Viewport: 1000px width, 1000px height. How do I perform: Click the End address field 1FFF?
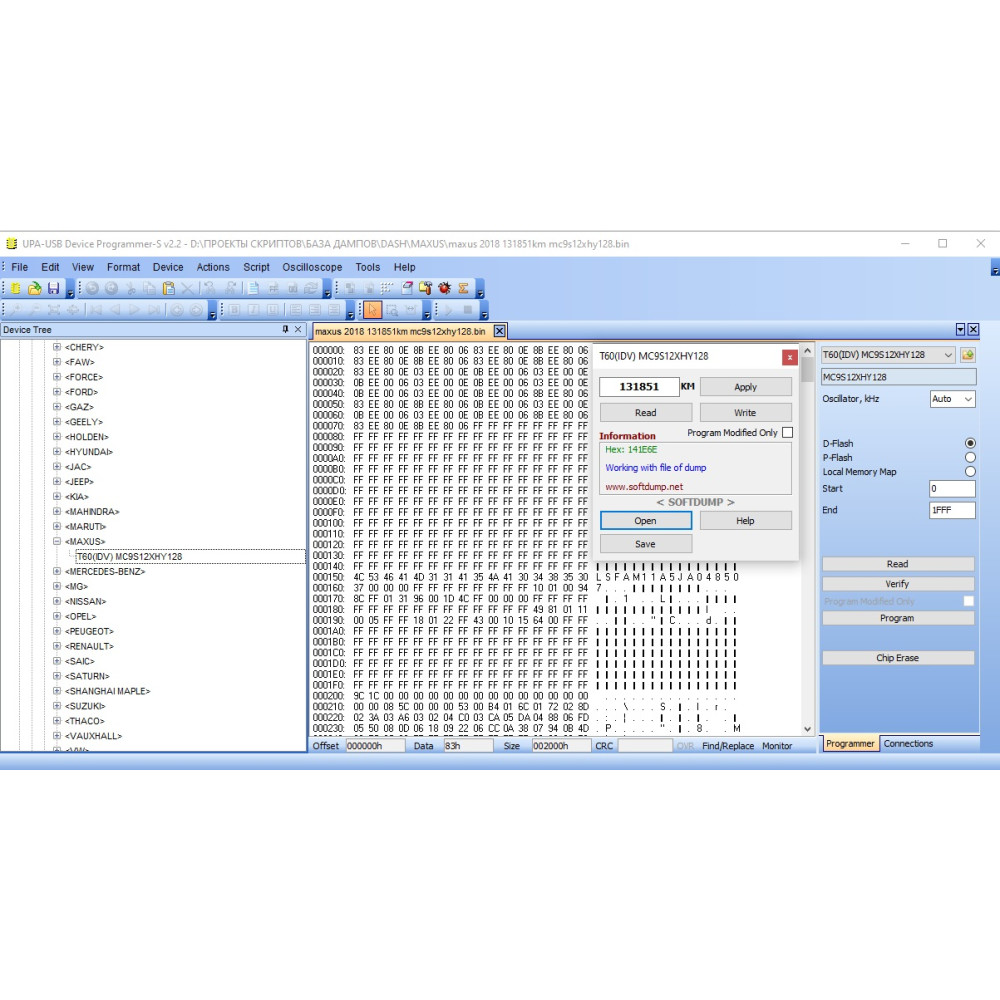(x=952, y=510)
